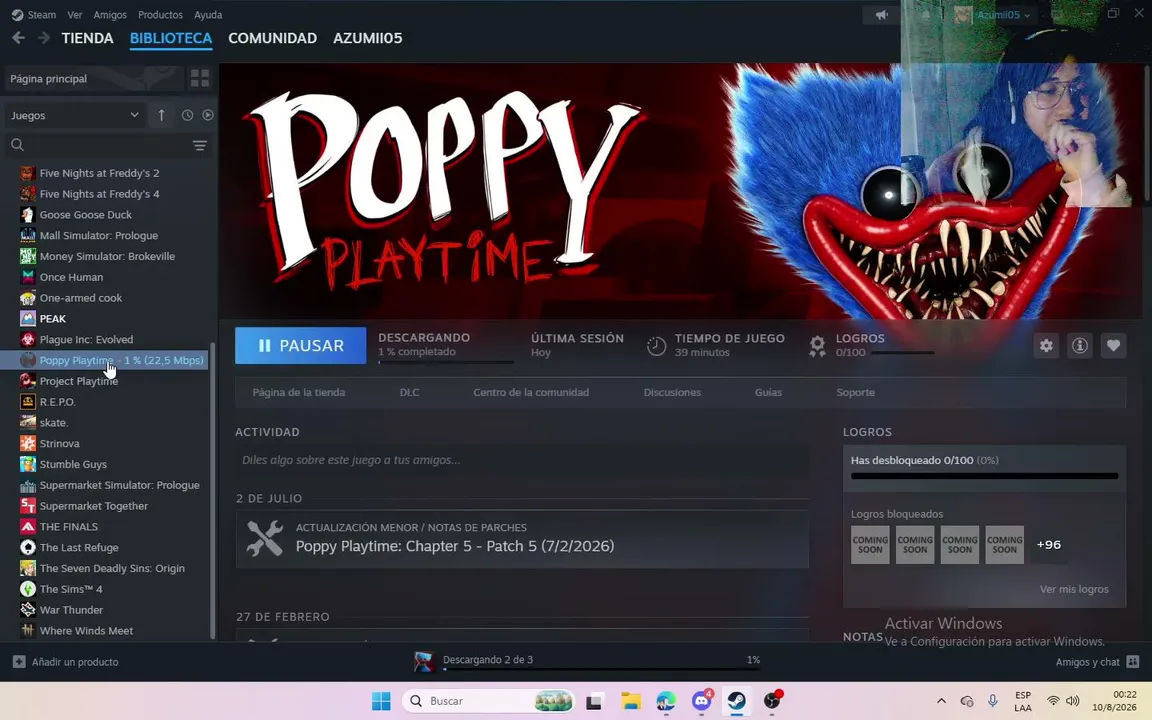The image size is (1152, 720).
Task: Click the activity post text field
Action: click(x=522, y=460)
